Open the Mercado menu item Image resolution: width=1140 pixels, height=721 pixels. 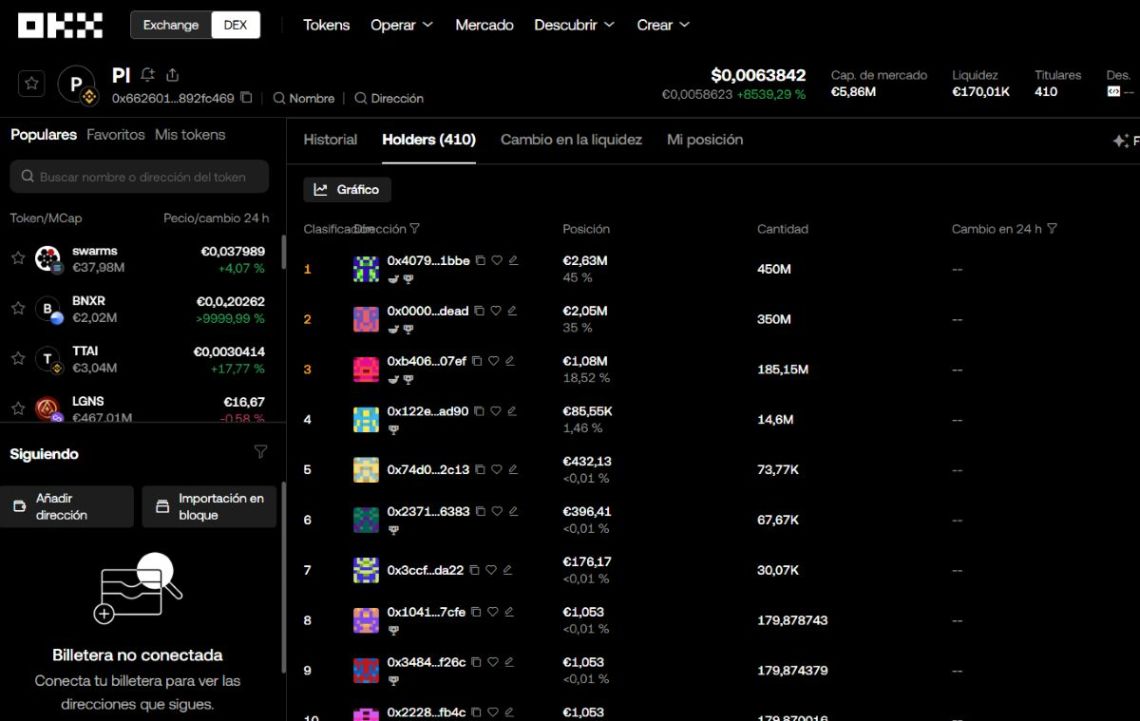pyautogui.click(x=484, y=25)
